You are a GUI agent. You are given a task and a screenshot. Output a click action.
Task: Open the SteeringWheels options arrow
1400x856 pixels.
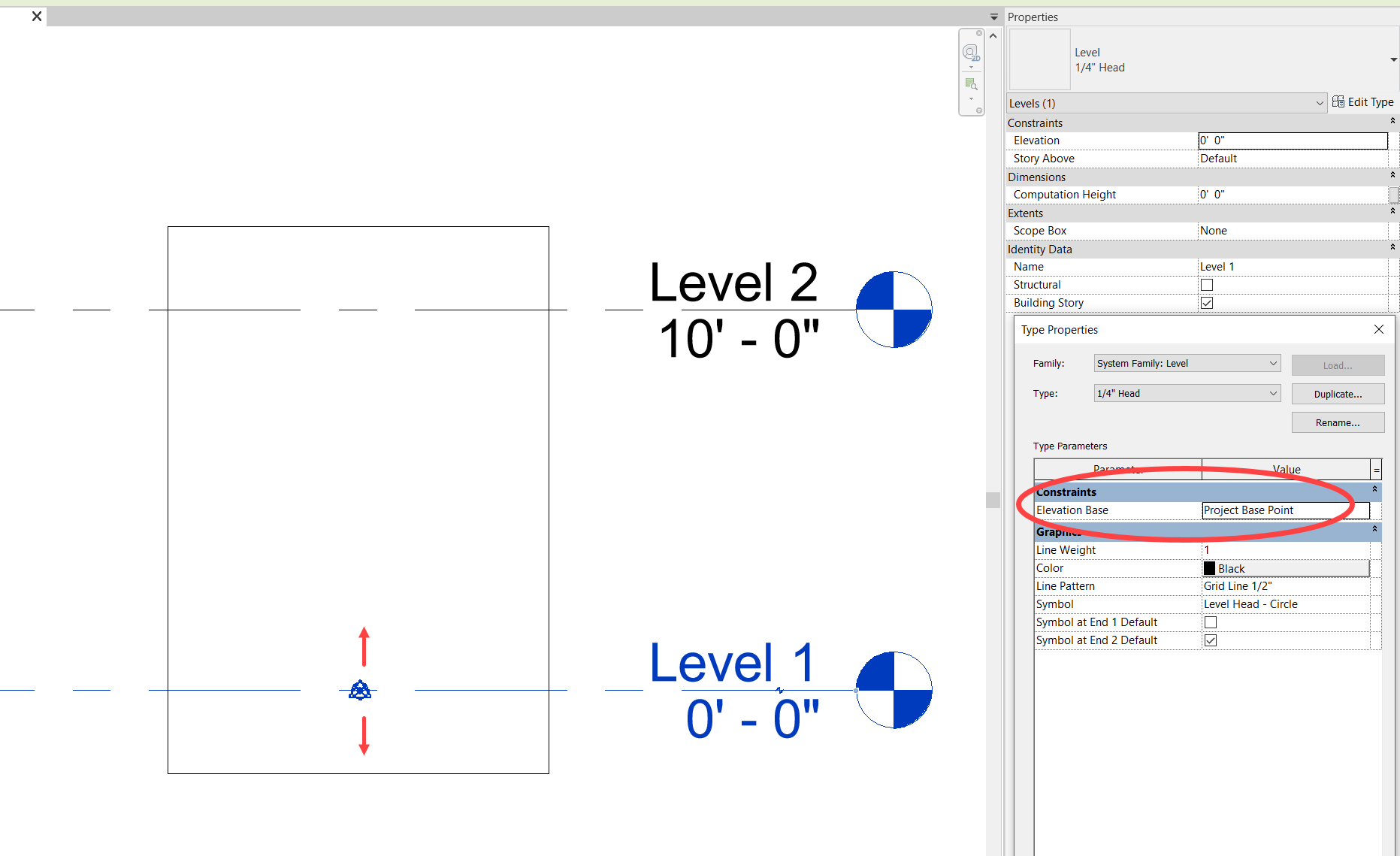click(x=971, y=66)
